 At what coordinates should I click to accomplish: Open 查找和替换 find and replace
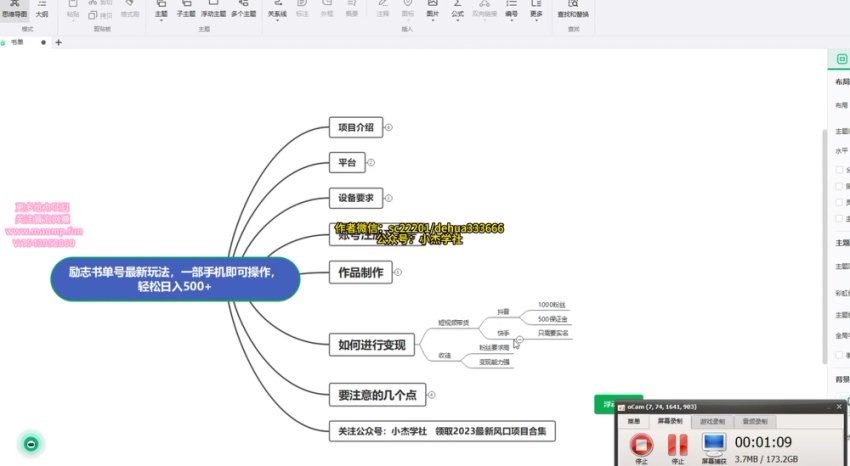coord(572,11)
